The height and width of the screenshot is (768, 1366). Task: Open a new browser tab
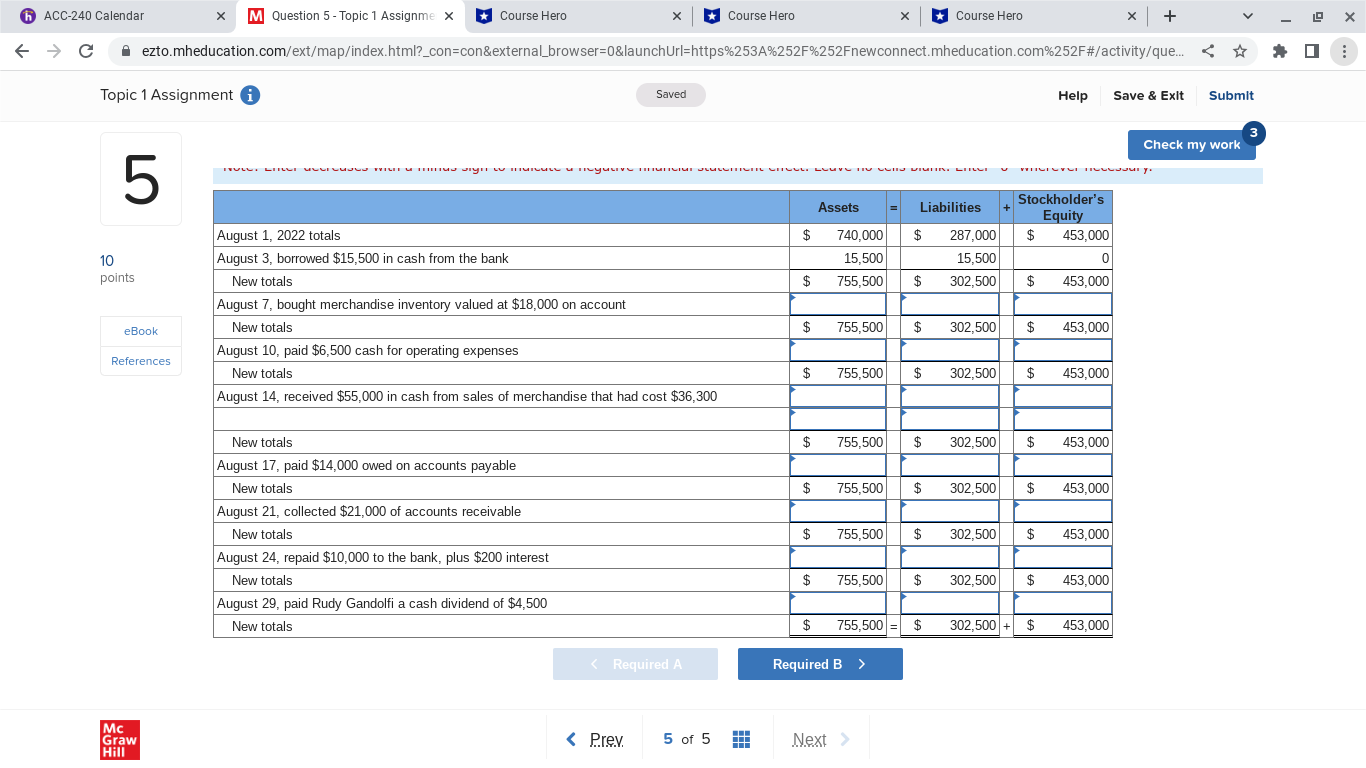point(1170,16)
